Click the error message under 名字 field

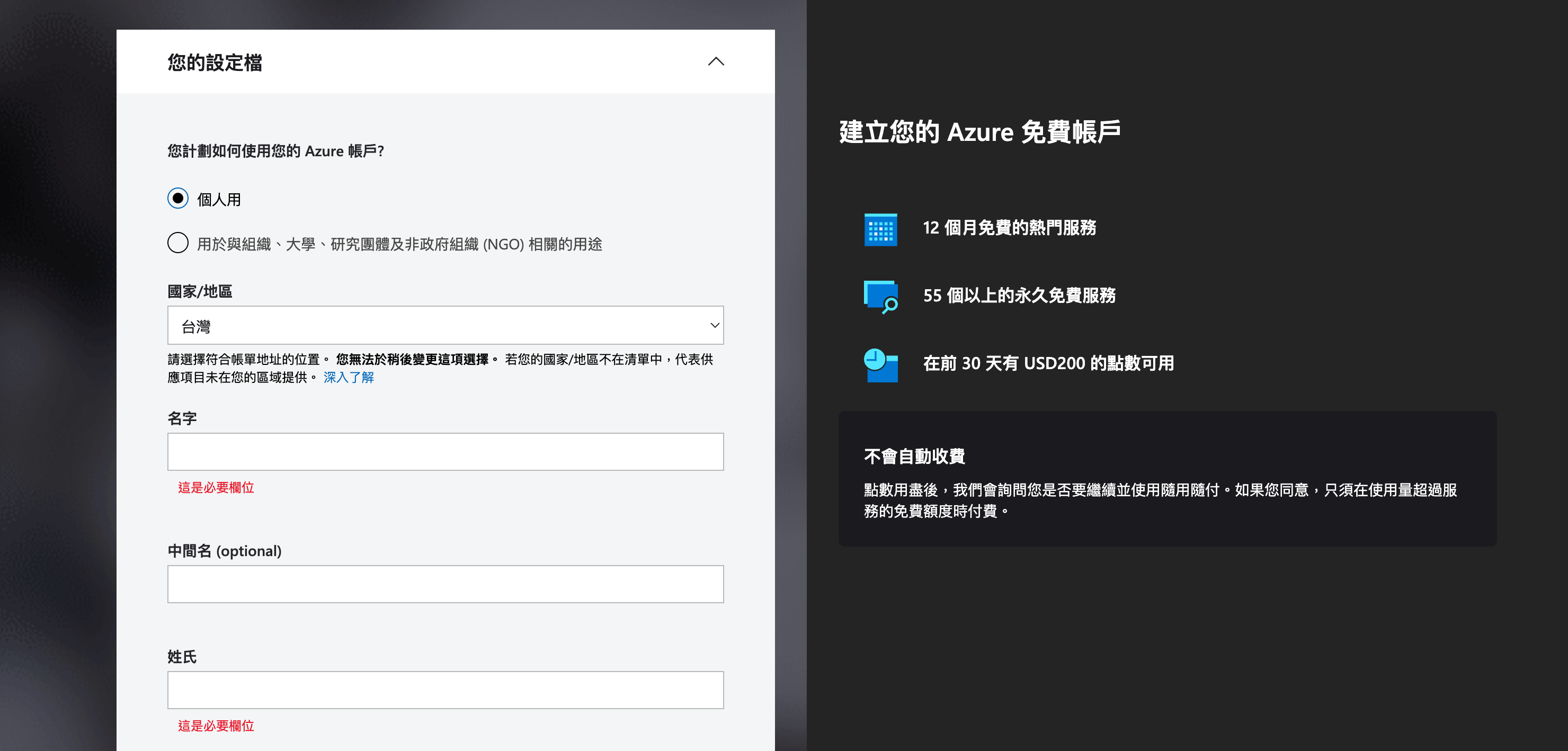coord(216,487)
